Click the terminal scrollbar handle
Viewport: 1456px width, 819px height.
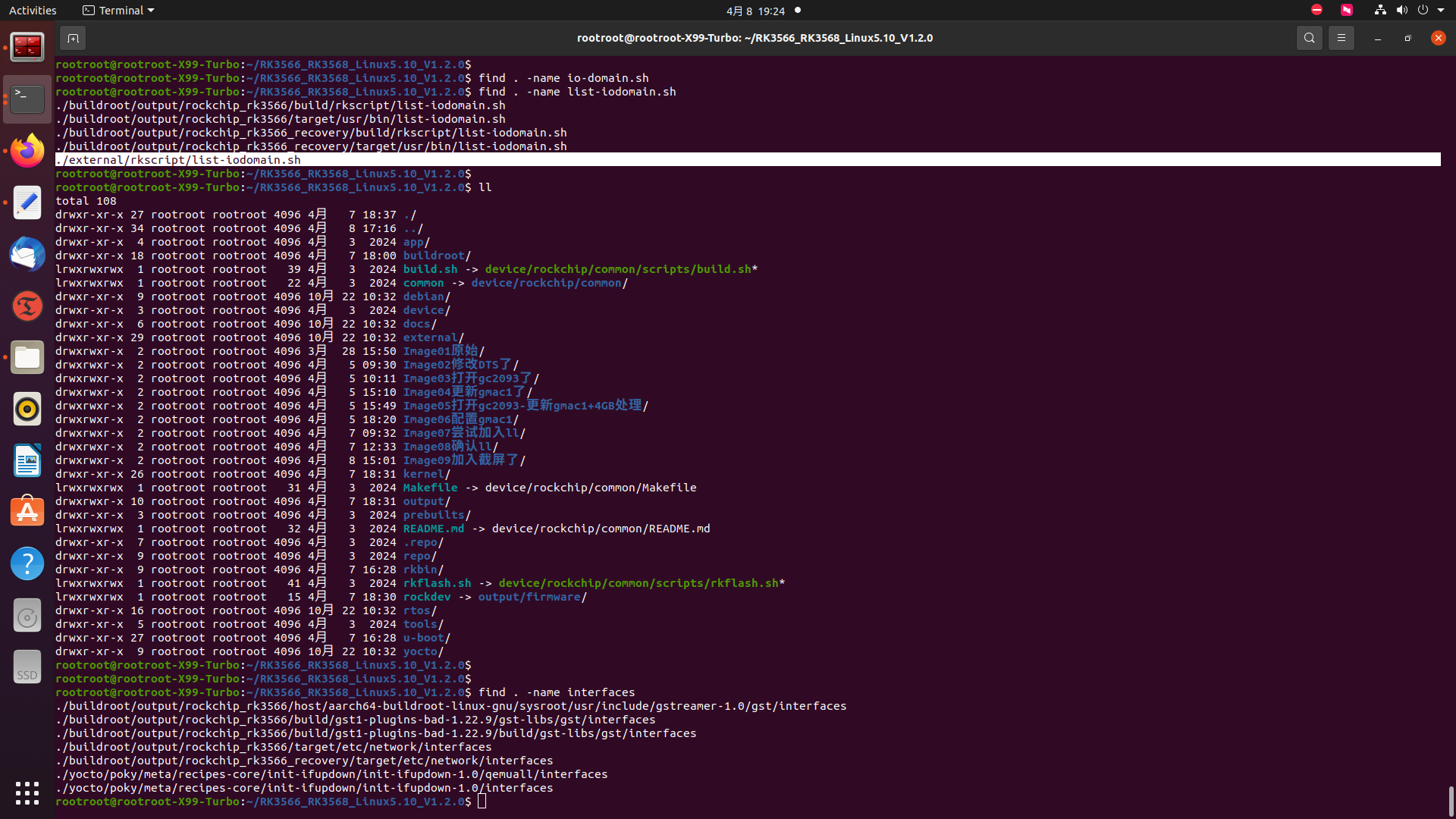[1451, 800]
